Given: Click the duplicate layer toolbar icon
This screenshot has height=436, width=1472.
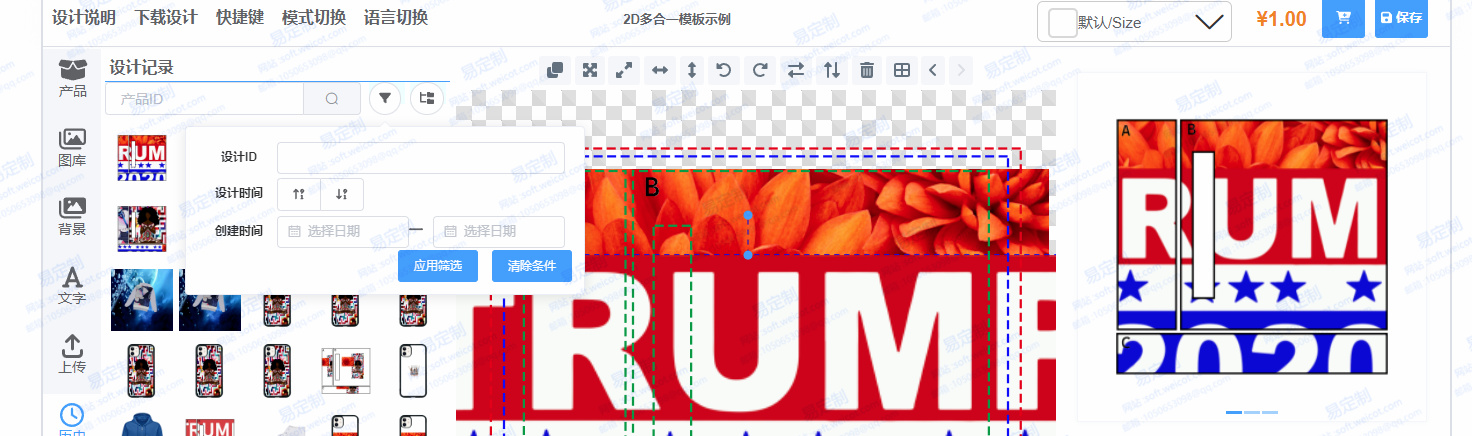Looking at the screenshot, I should pos(556,70).
